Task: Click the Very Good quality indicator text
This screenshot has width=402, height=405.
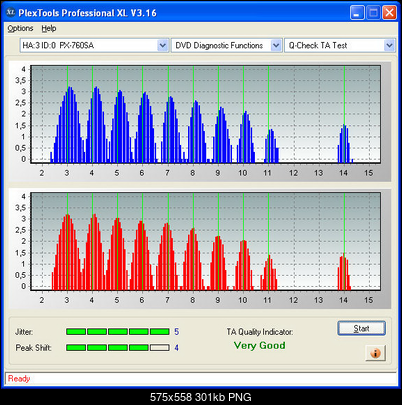Action: point(259,345)
